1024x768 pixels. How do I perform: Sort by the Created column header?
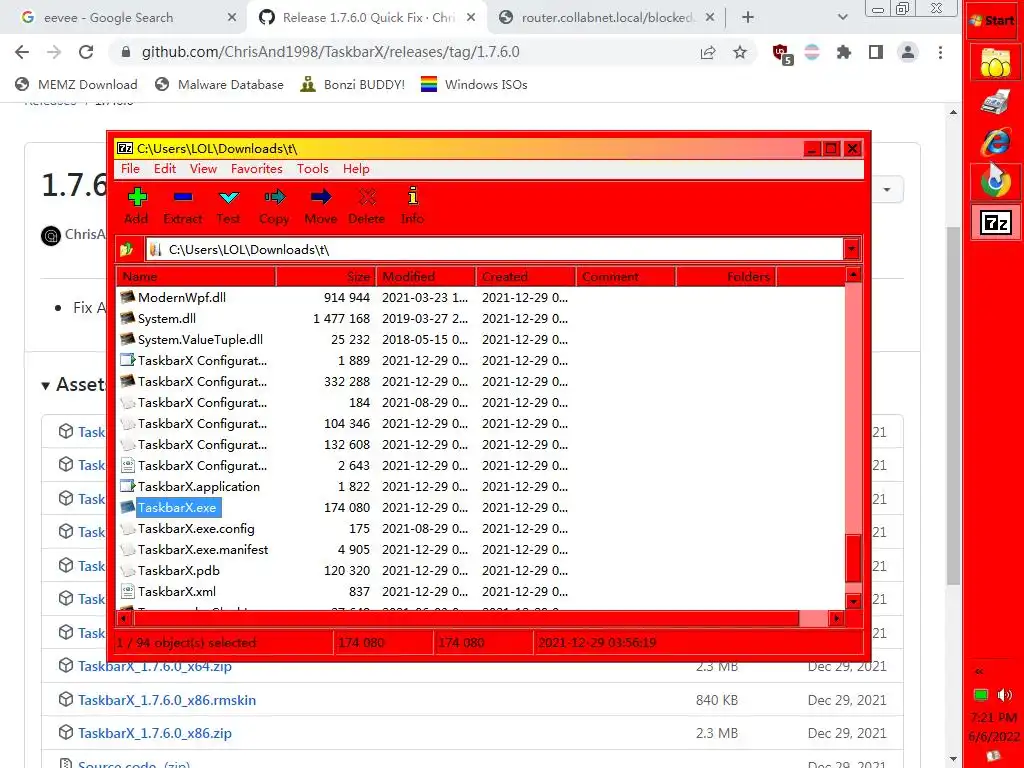tap(526, 277)
